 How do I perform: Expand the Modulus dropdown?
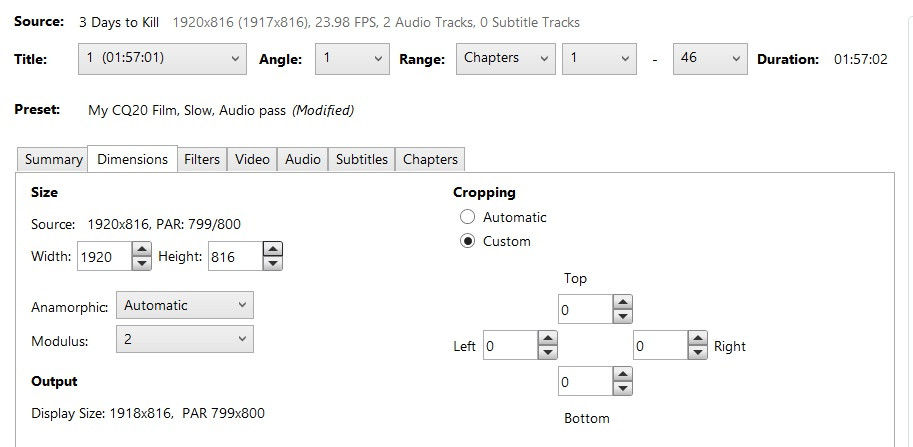tap(185, 340)
